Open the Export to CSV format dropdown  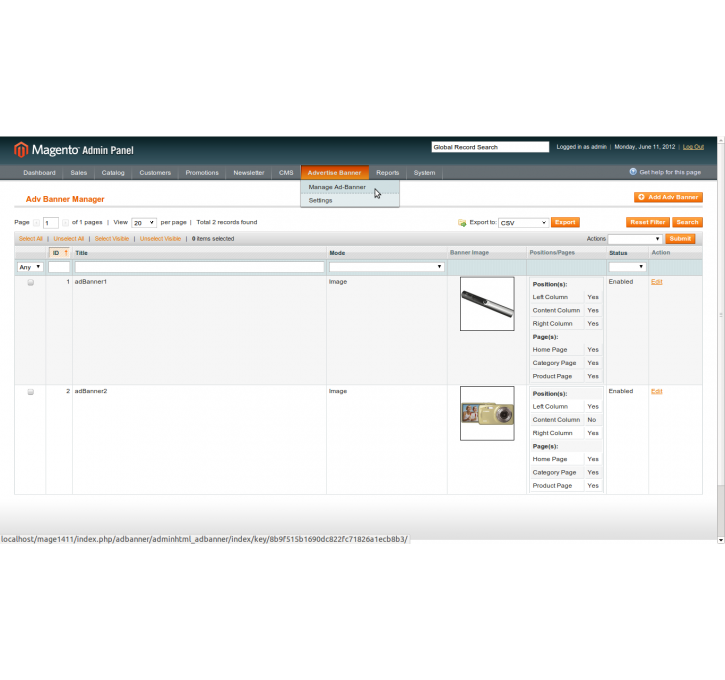coord(523,223)
